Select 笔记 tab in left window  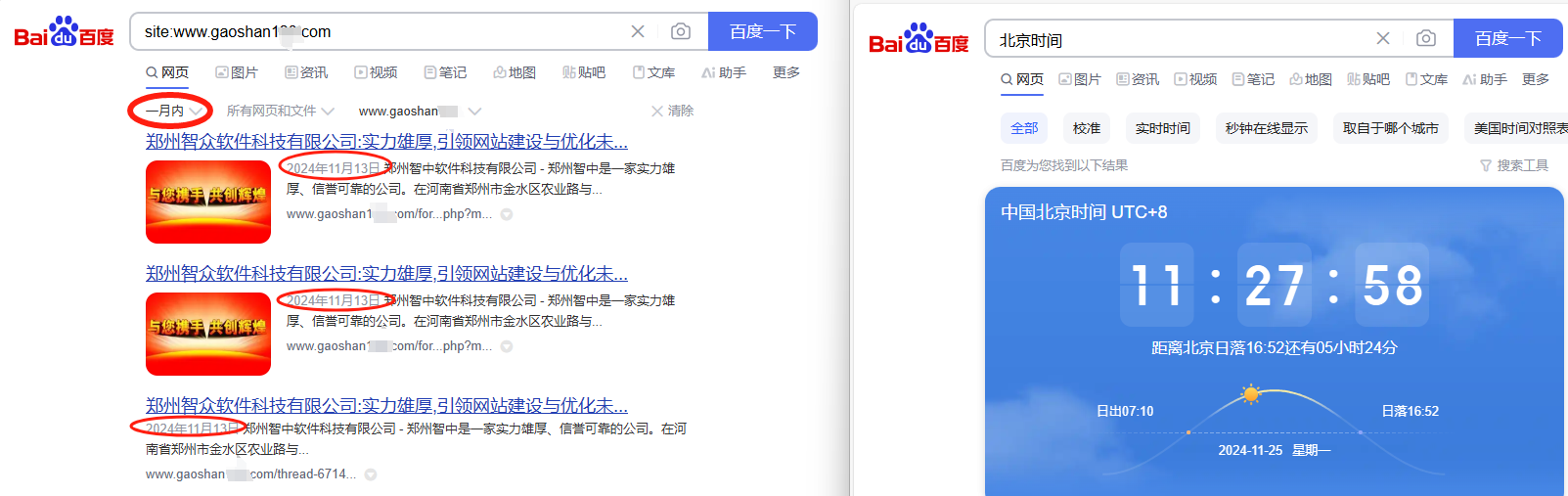(x=445, y=72)
